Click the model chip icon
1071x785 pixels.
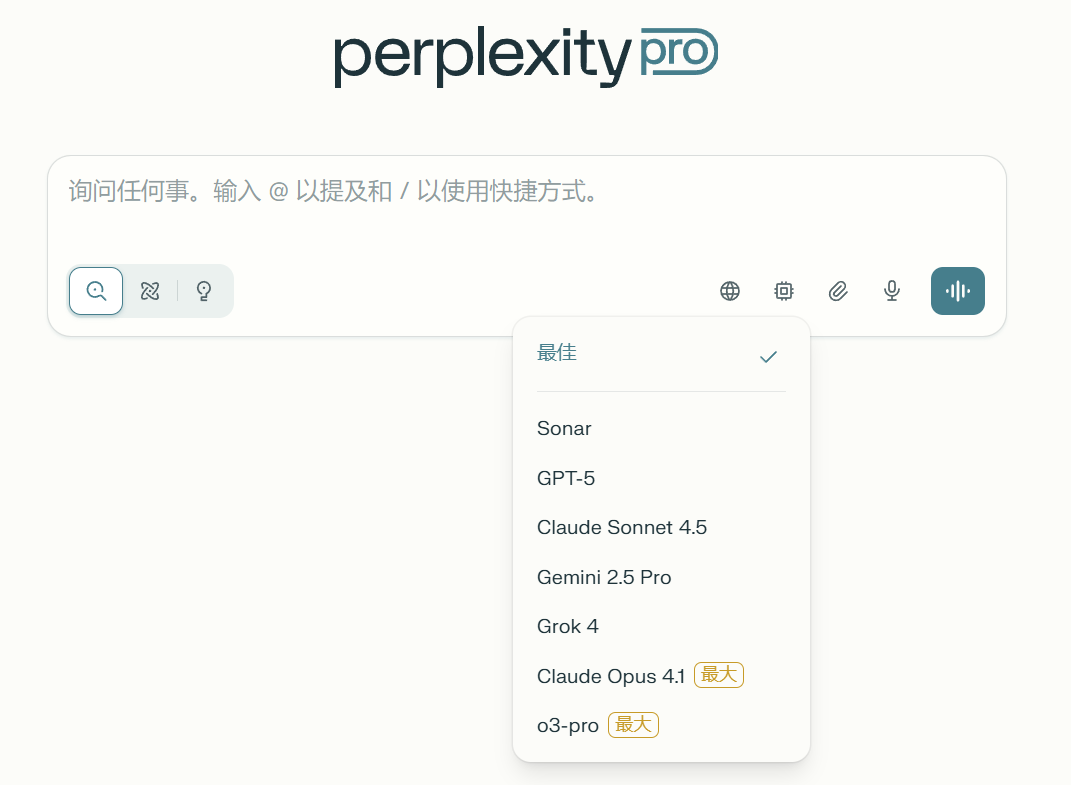tap(784, 291)
